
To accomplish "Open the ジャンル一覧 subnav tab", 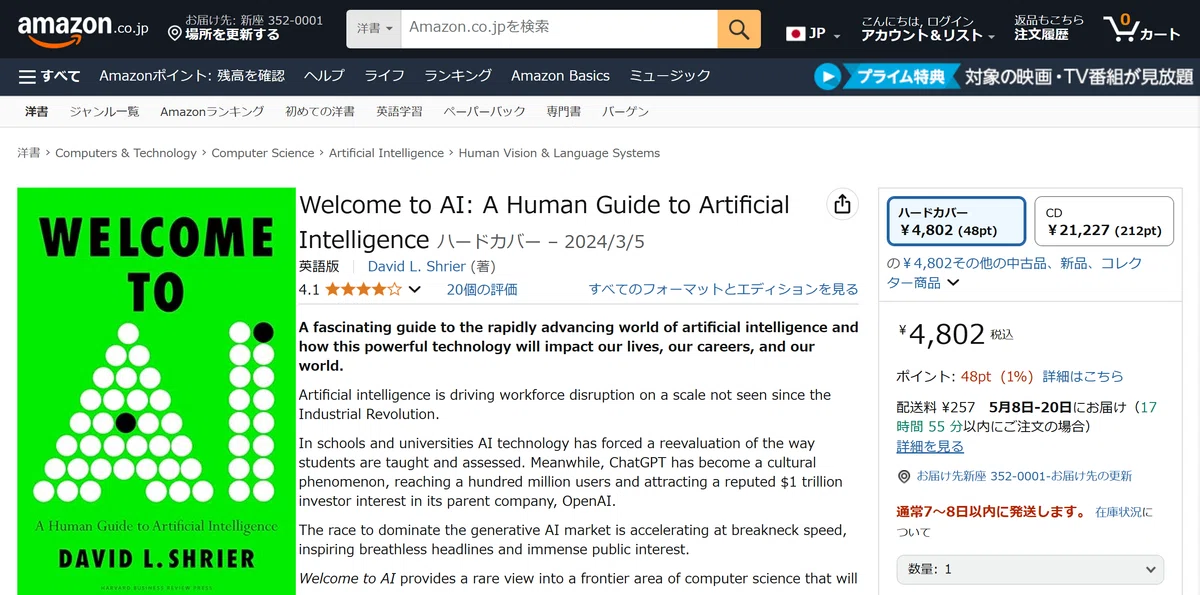I will (x=104, y=112).
